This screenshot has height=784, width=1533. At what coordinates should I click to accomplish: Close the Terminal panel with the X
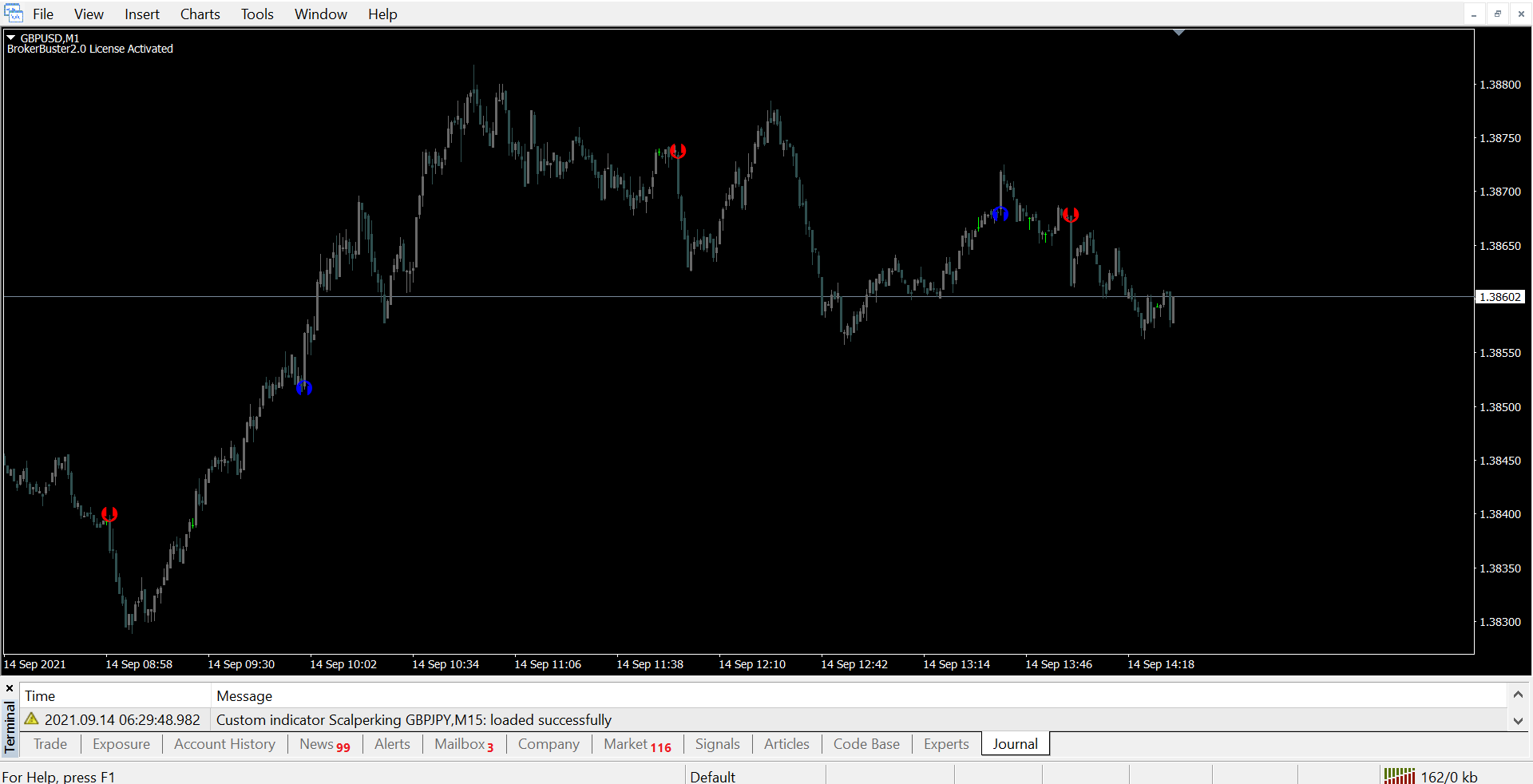(10, 688)
